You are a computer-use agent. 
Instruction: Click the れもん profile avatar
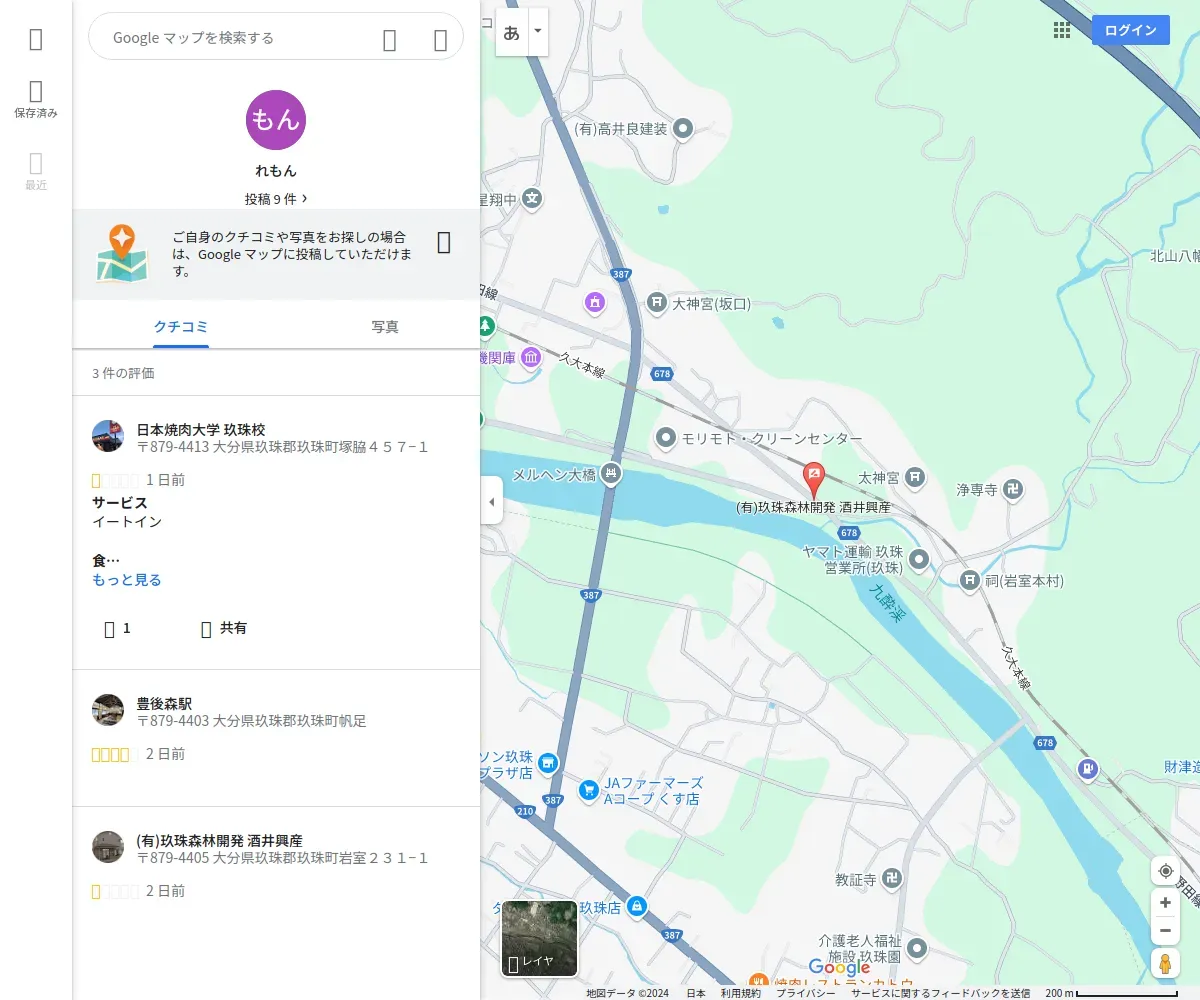click(x=276, y=120)
